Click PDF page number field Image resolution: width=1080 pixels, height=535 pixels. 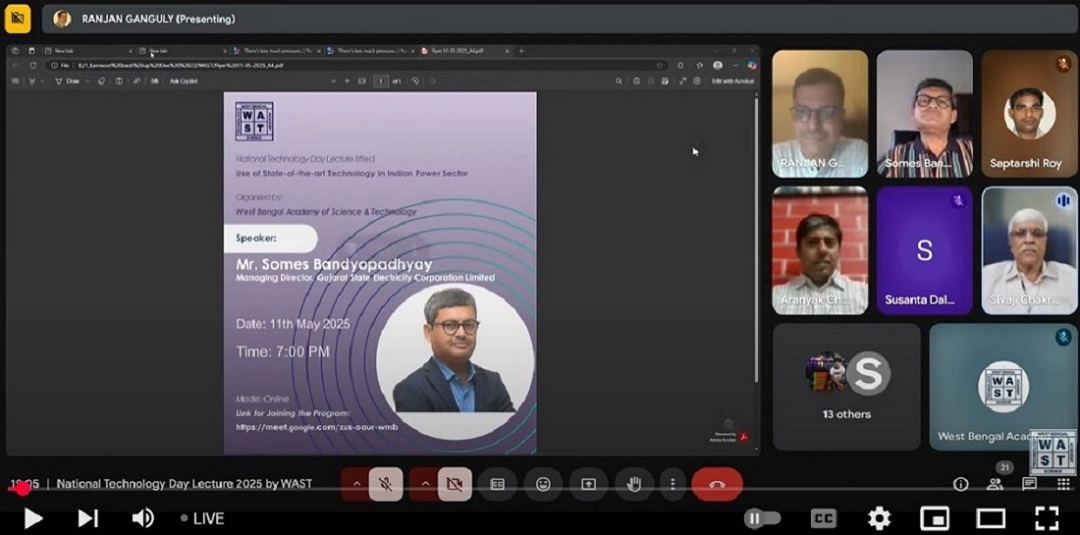coord(381,81)
